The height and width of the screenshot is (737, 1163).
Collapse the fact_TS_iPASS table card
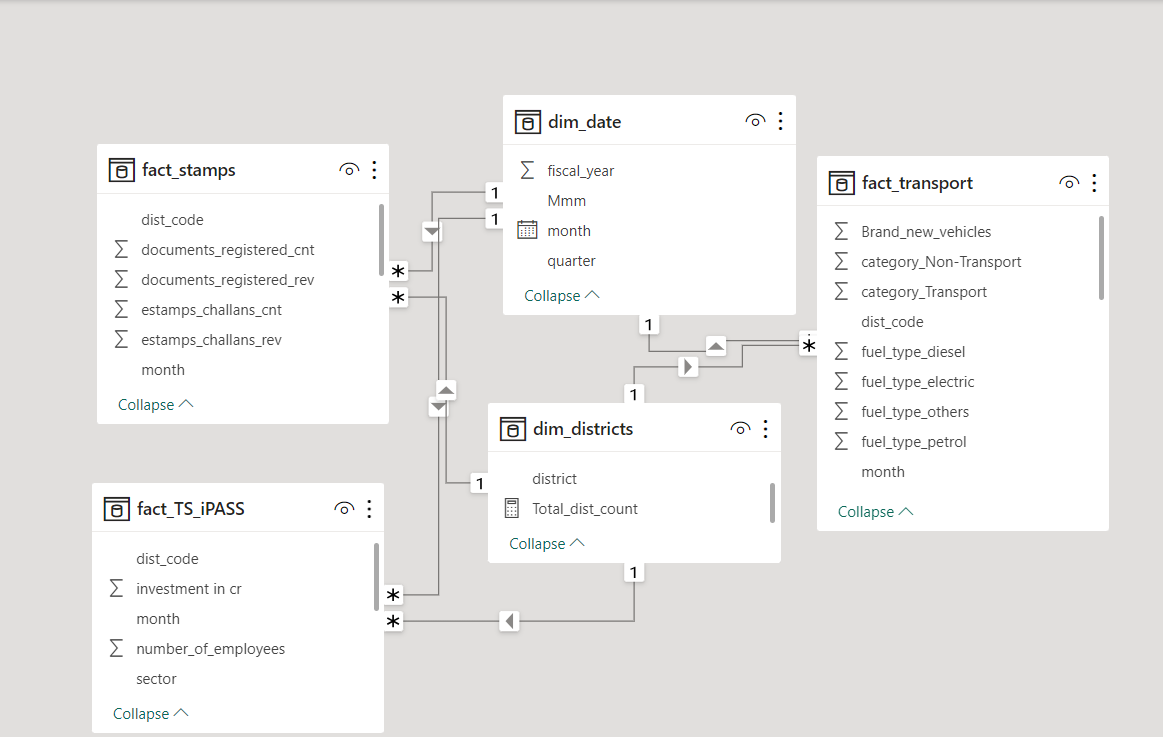click(150, 713)
